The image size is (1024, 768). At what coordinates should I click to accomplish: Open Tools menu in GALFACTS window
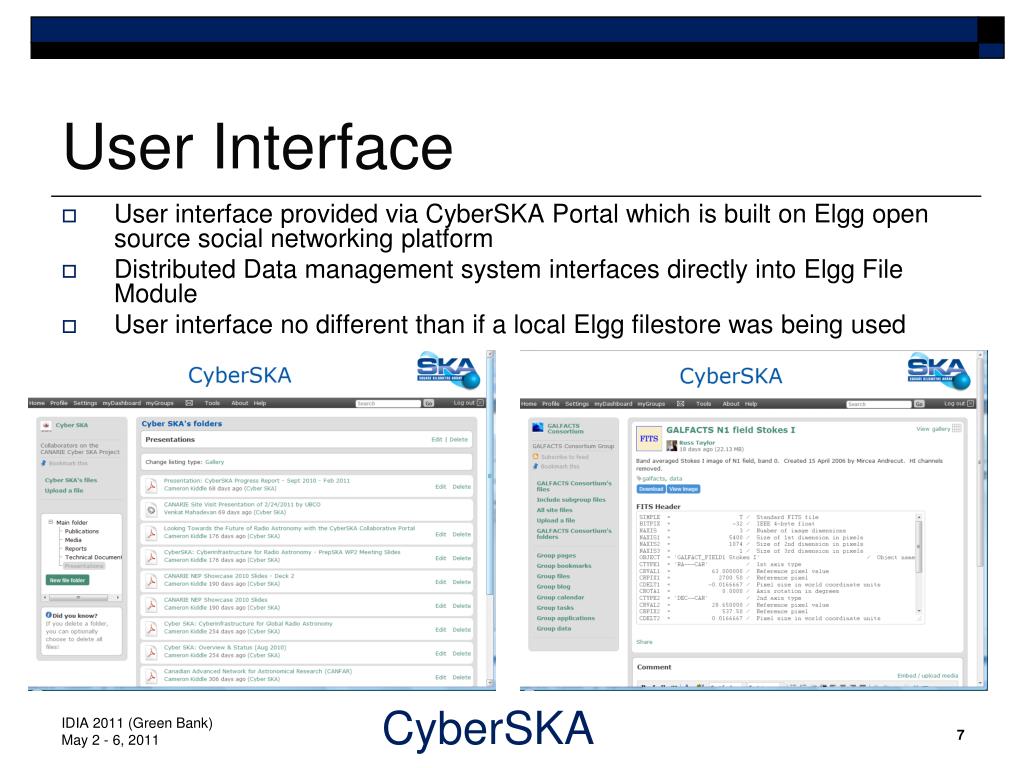(703, 404)
